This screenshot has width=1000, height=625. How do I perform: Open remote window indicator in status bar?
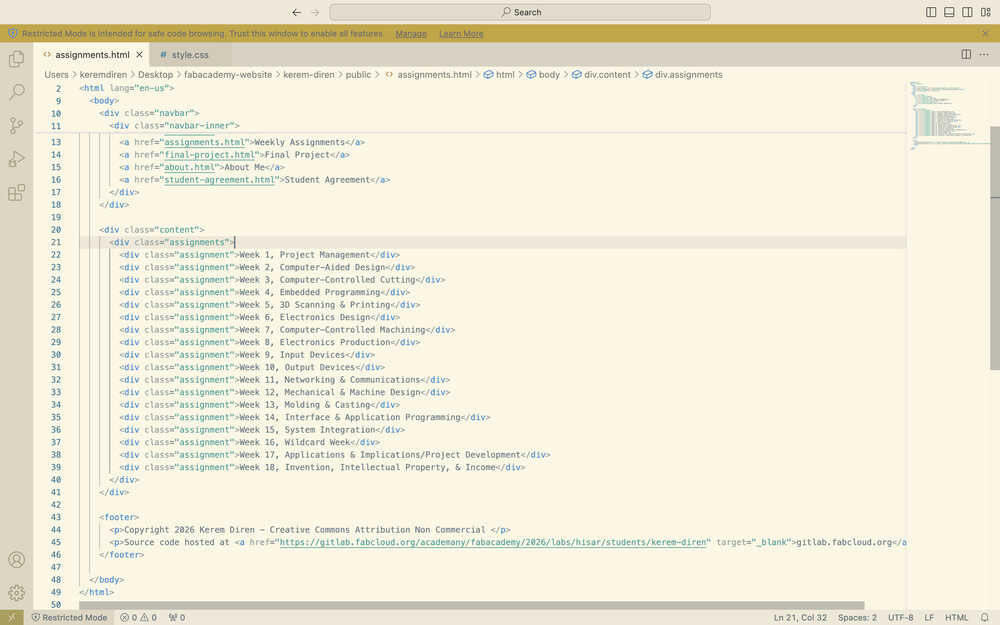(x=11, y=617)
